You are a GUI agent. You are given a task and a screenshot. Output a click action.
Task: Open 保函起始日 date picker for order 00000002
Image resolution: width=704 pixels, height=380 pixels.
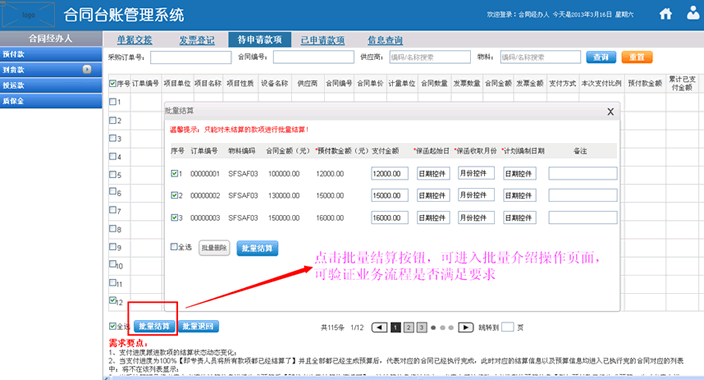point(433,195)
